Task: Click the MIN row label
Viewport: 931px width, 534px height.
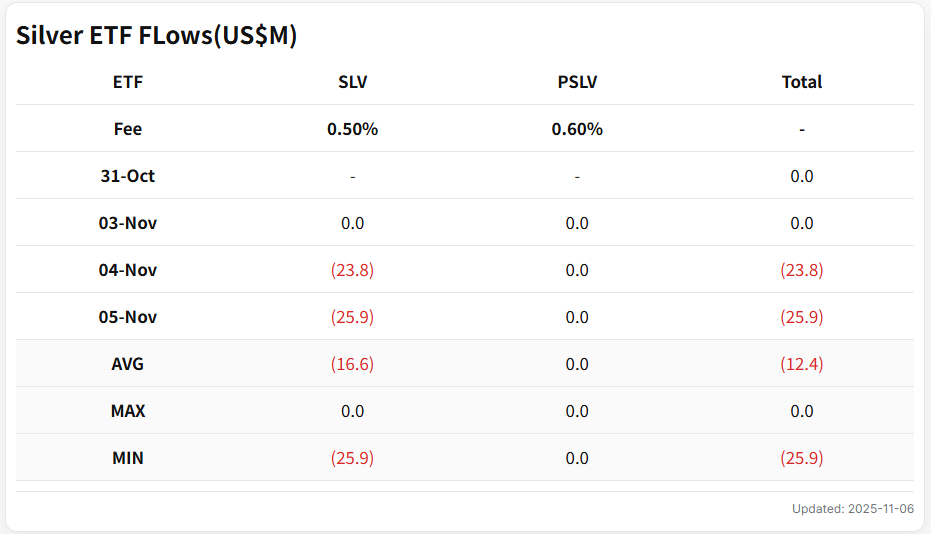Action: click(x=128, y=458)
